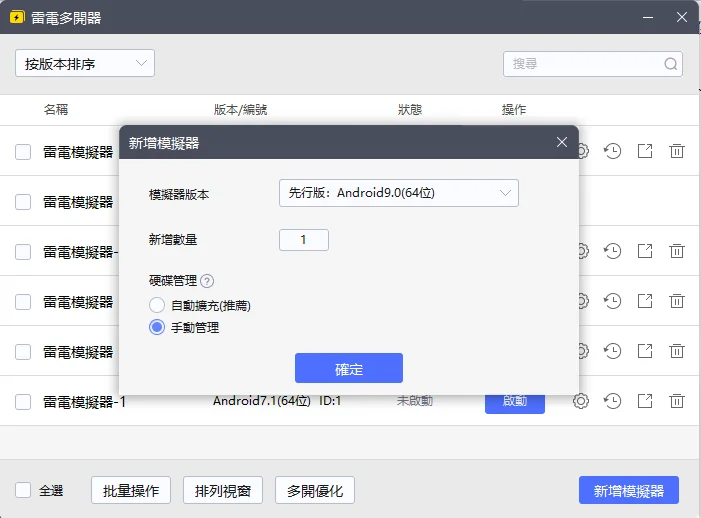Click the 確定 confirm button
Screen dimensions: 701x518
pos(349,368)
